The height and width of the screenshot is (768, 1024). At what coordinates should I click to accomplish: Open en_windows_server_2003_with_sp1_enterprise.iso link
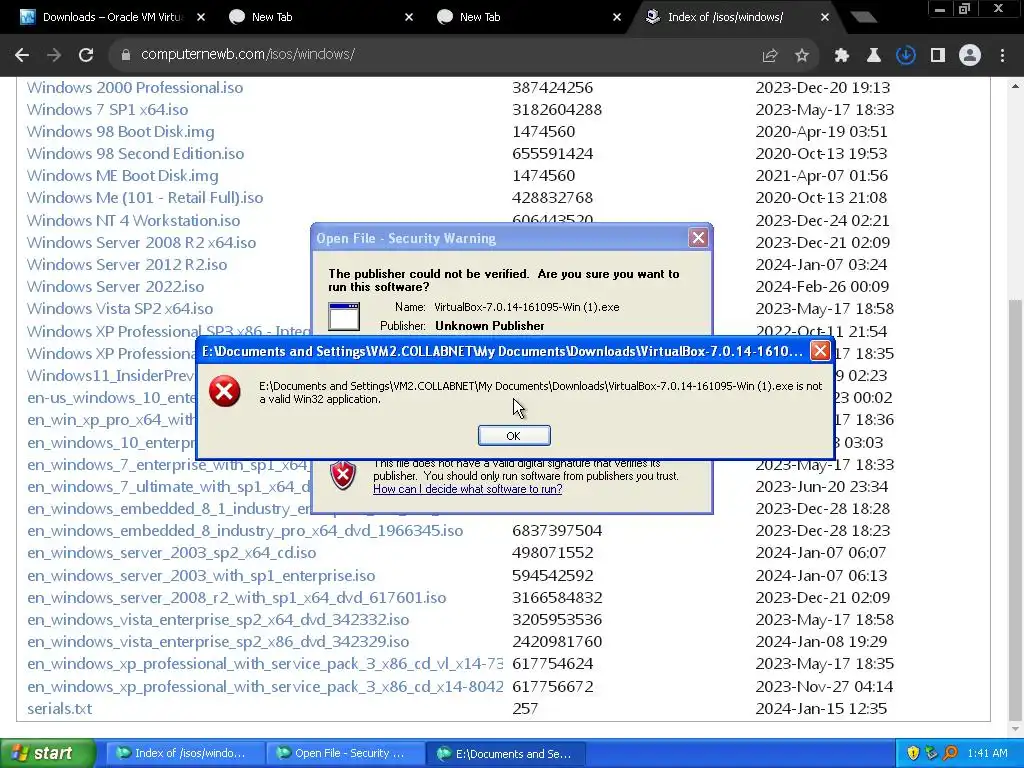[x=201, y=576]
